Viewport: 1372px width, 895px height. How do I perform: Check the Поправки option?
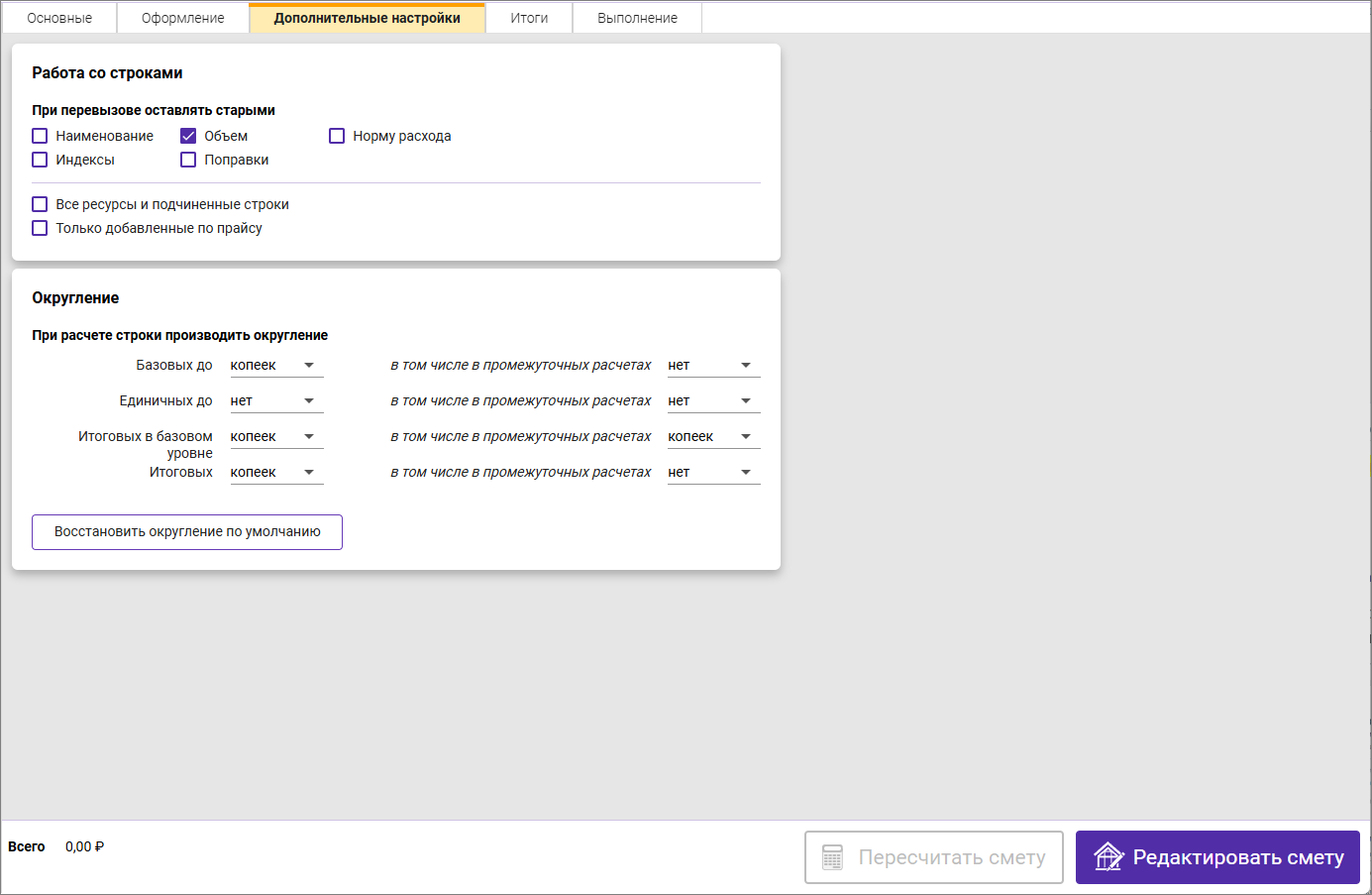tap(188, 160)
